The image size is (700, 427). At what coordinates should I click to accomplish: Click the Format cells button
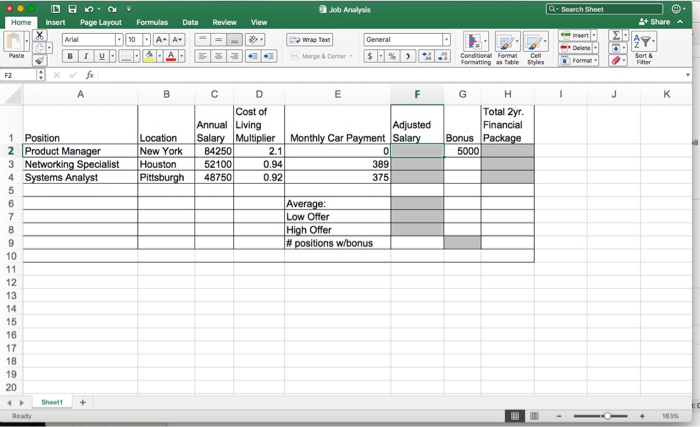[x=577, y=60]
